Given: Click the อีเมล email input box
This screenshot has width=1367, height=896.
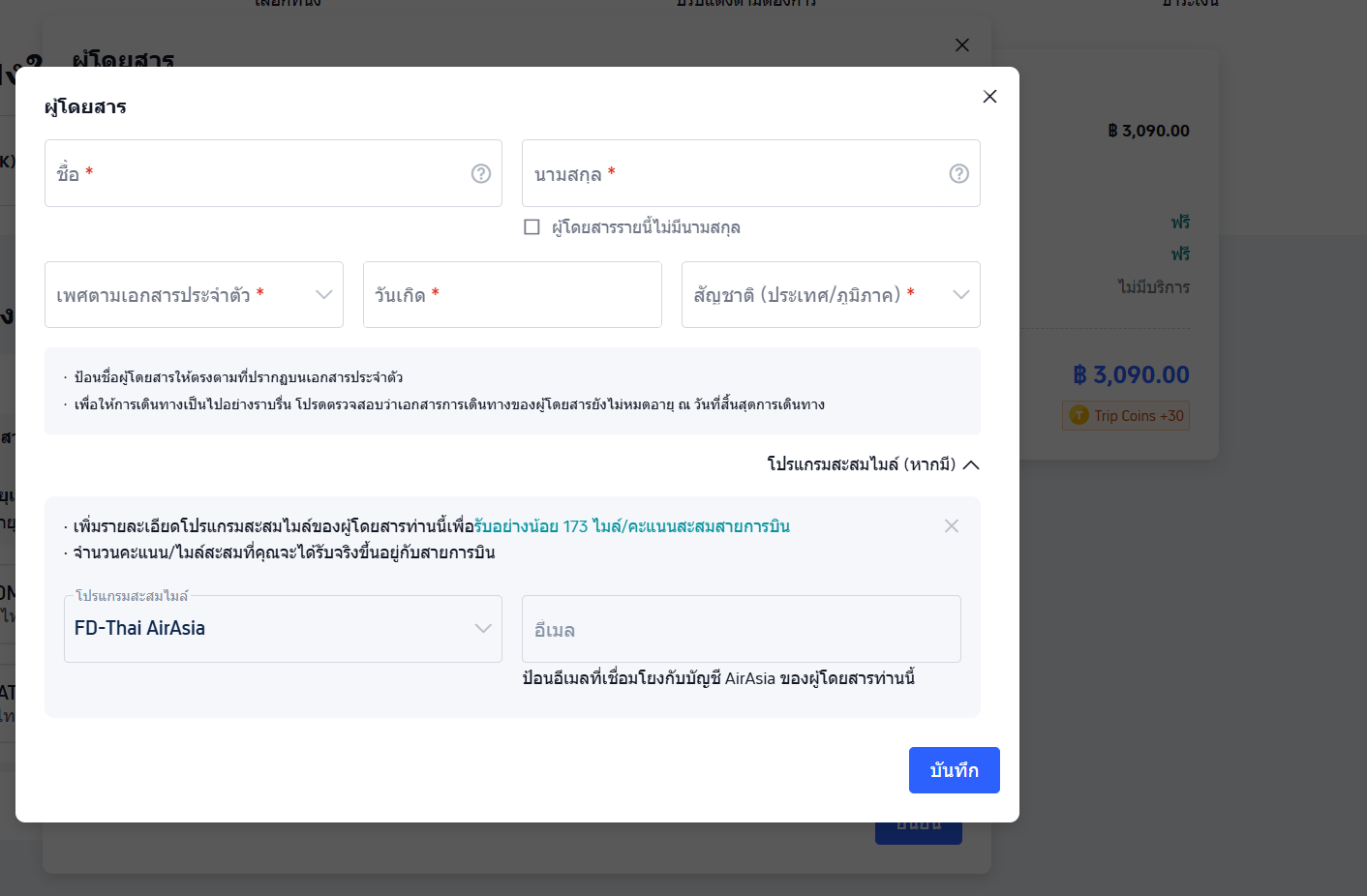Looking at the screenshot, I should [x=741, y=629].
